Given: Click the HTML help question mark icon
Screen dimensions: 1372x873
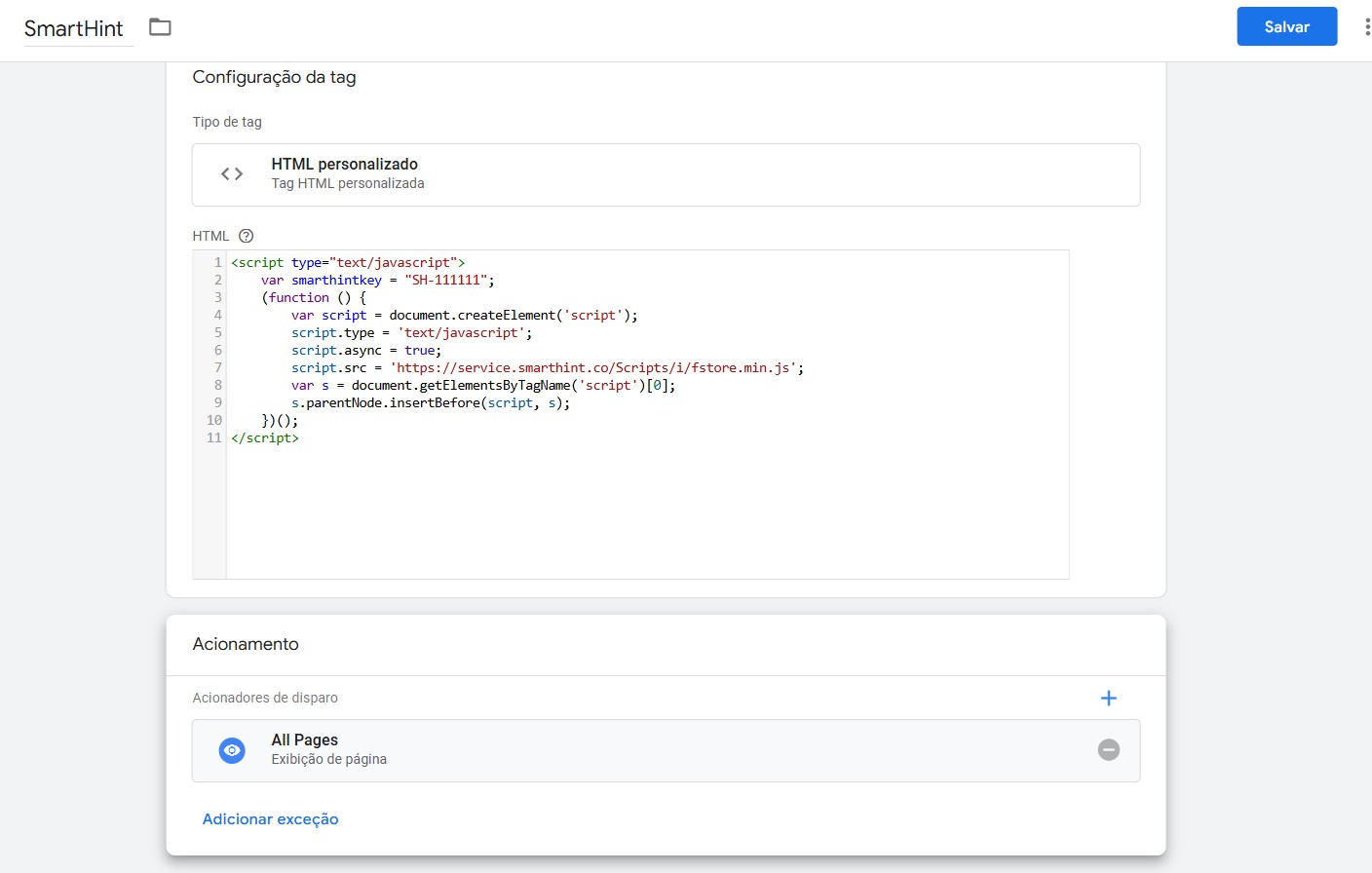Looking at the screenshot, I should 247,236.
